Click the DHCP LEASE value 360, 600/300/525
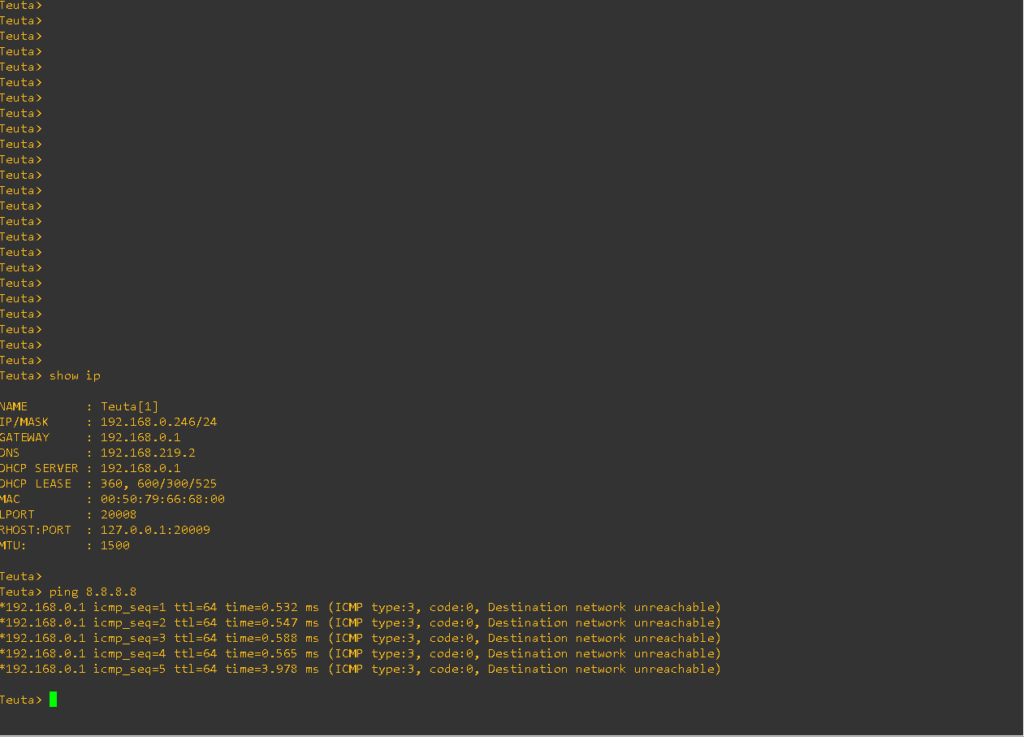 (157, 484)
